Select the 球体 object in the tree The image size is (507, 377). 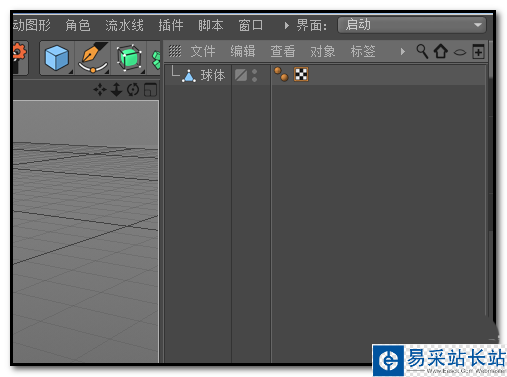(213, 75)
